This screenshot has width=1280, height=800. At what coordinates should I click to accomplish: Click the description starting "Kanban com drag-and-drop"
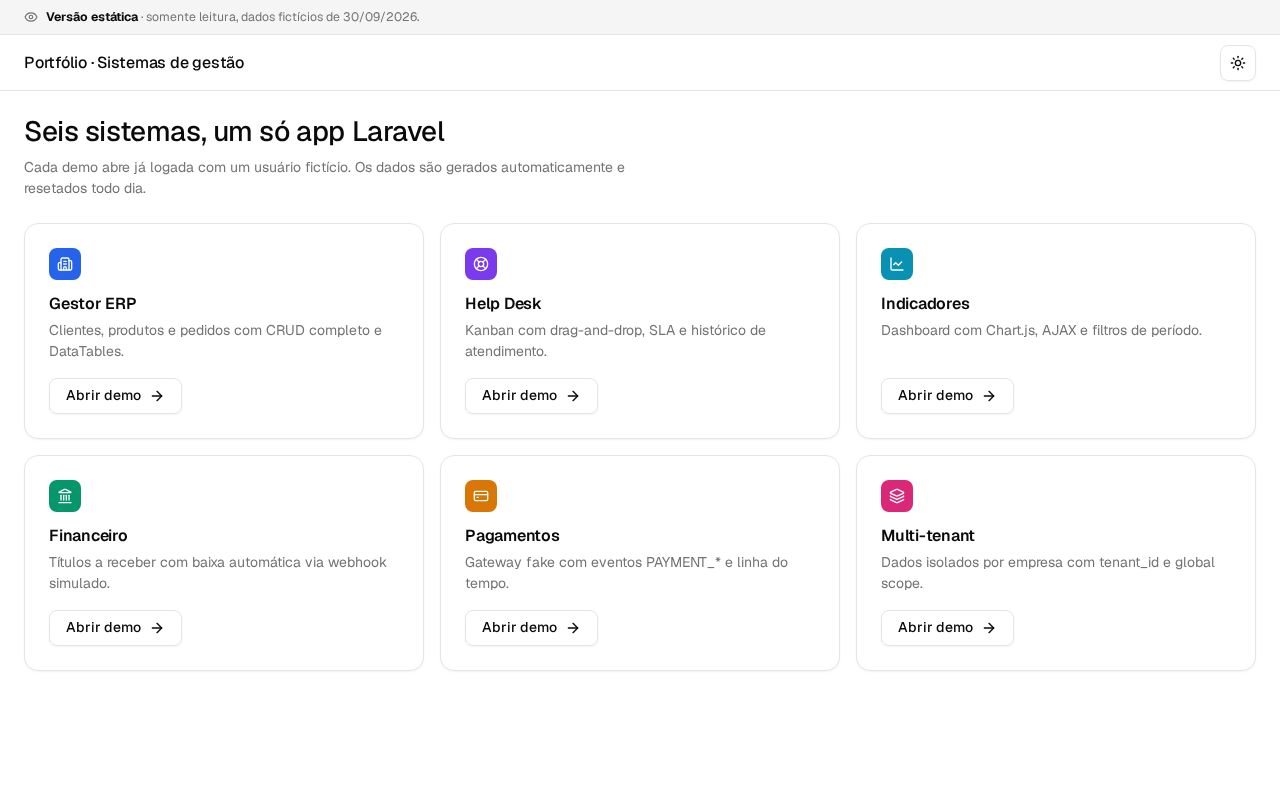click(616, 341)
